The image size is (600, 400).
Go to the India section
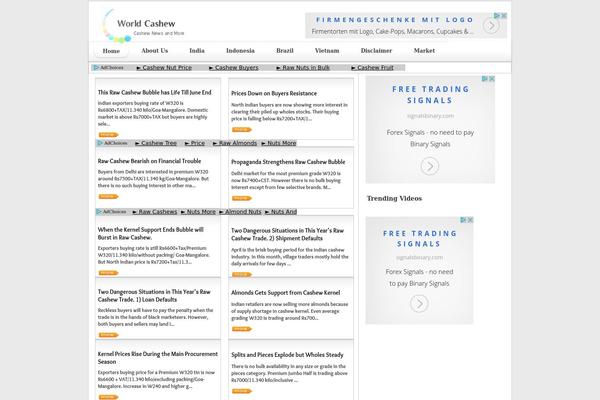[197, 51]
